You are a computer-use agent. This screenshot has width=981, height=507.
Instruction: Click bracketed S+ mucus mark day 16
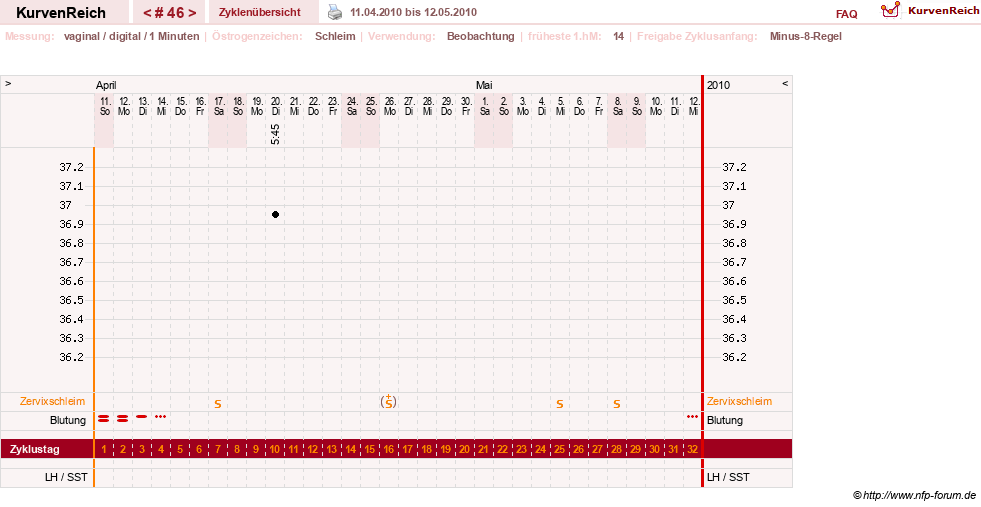click(x=389, y=402)
